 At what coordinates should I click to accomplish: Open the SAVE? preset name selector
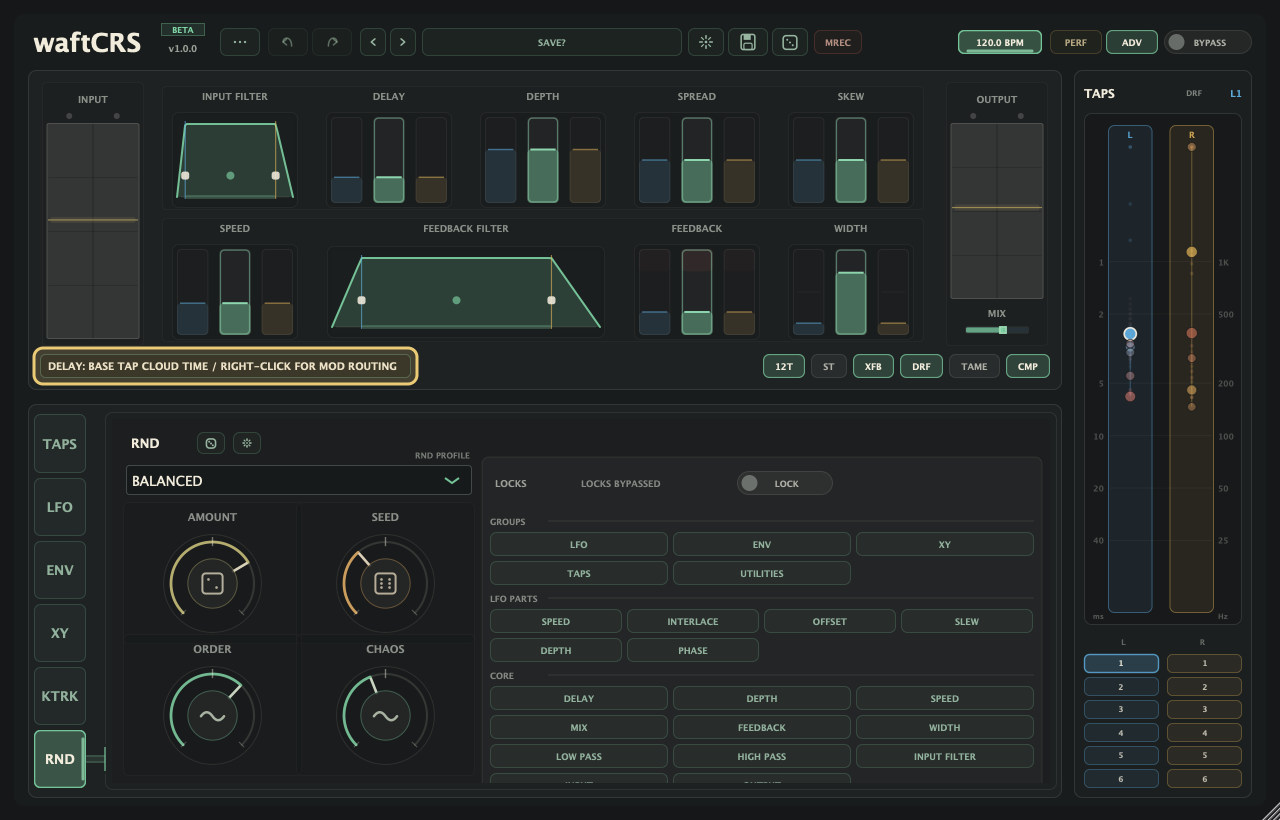click(552, 42)
